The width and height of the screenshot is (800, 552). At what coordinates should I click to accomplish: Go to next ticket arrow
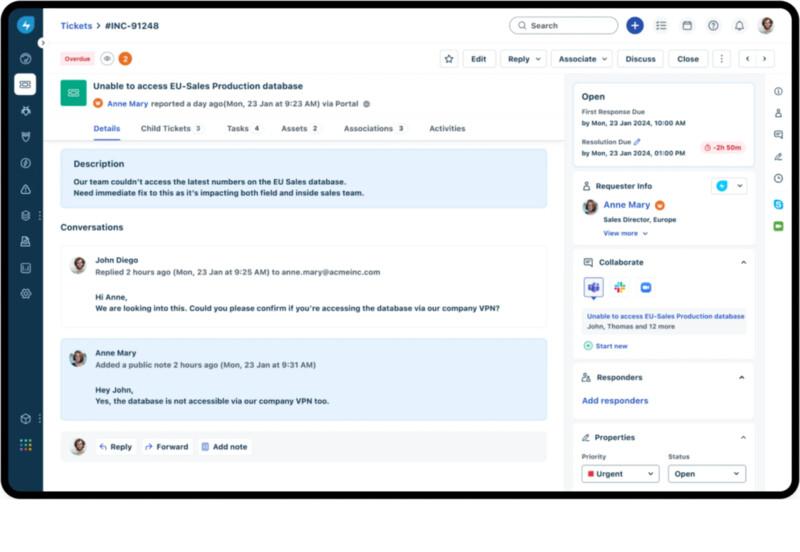tap(765, 59)
